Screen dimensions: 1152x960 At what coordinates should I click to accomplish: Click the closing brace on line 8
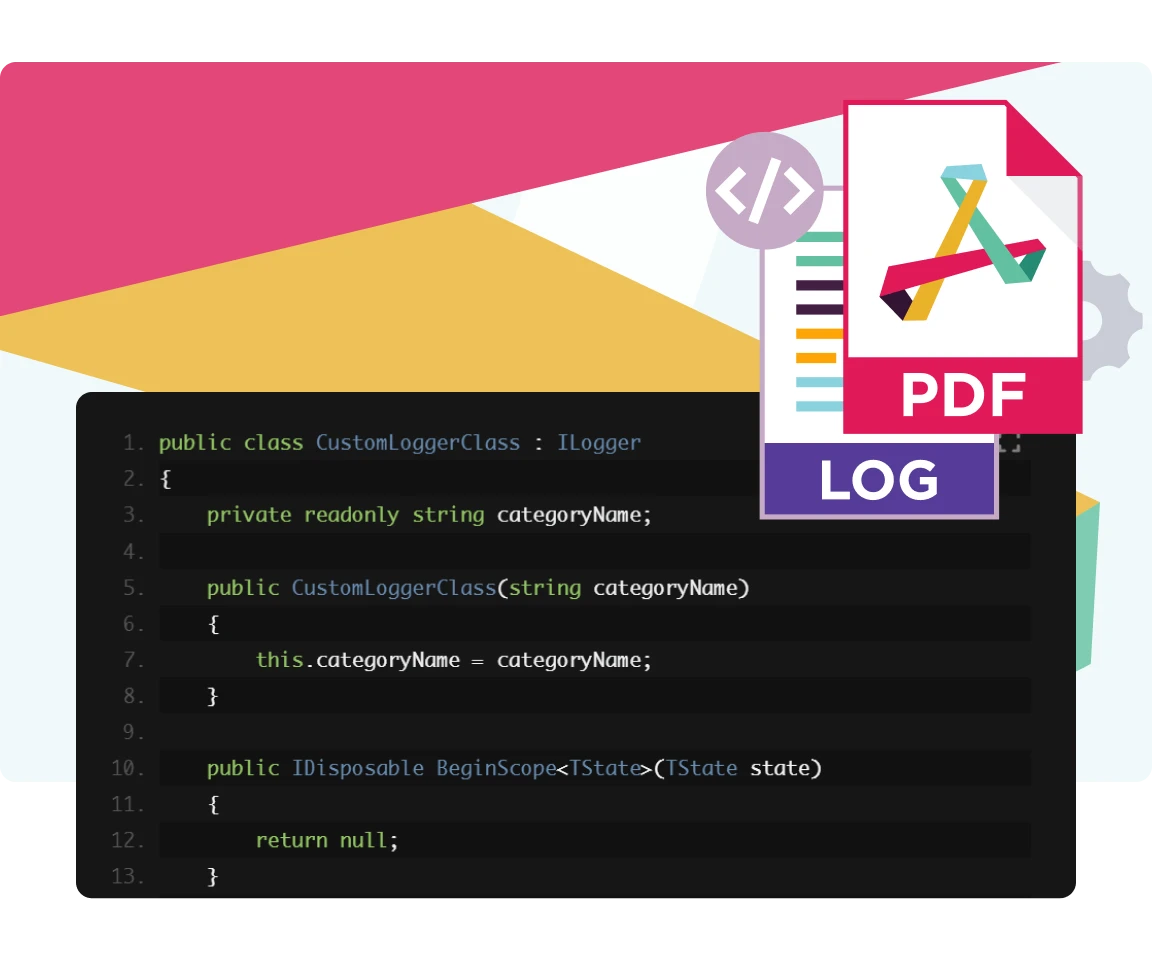[x=213, y=696]
